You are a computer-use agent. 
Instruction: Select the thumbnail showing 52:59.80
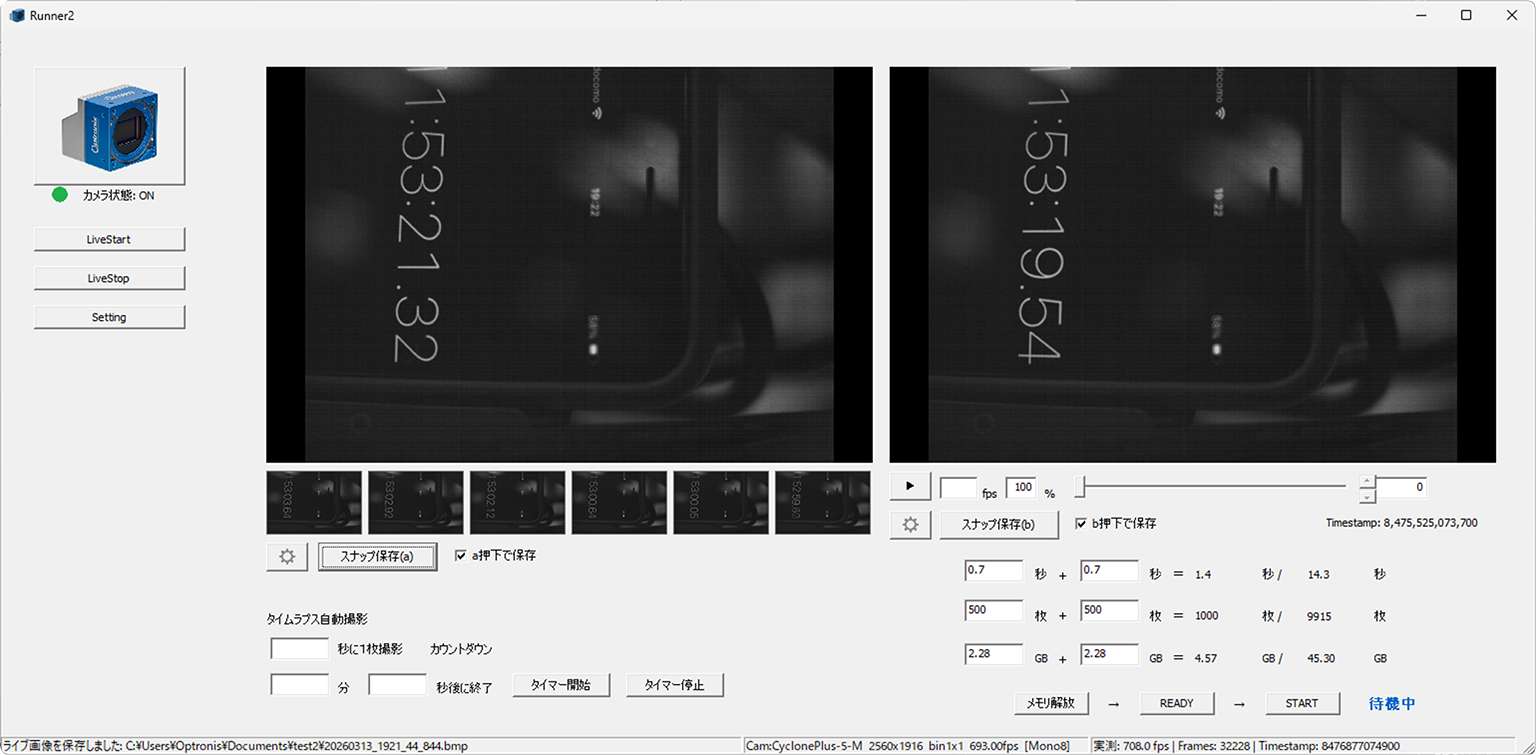pyautogui.click(x=821, y=503)
